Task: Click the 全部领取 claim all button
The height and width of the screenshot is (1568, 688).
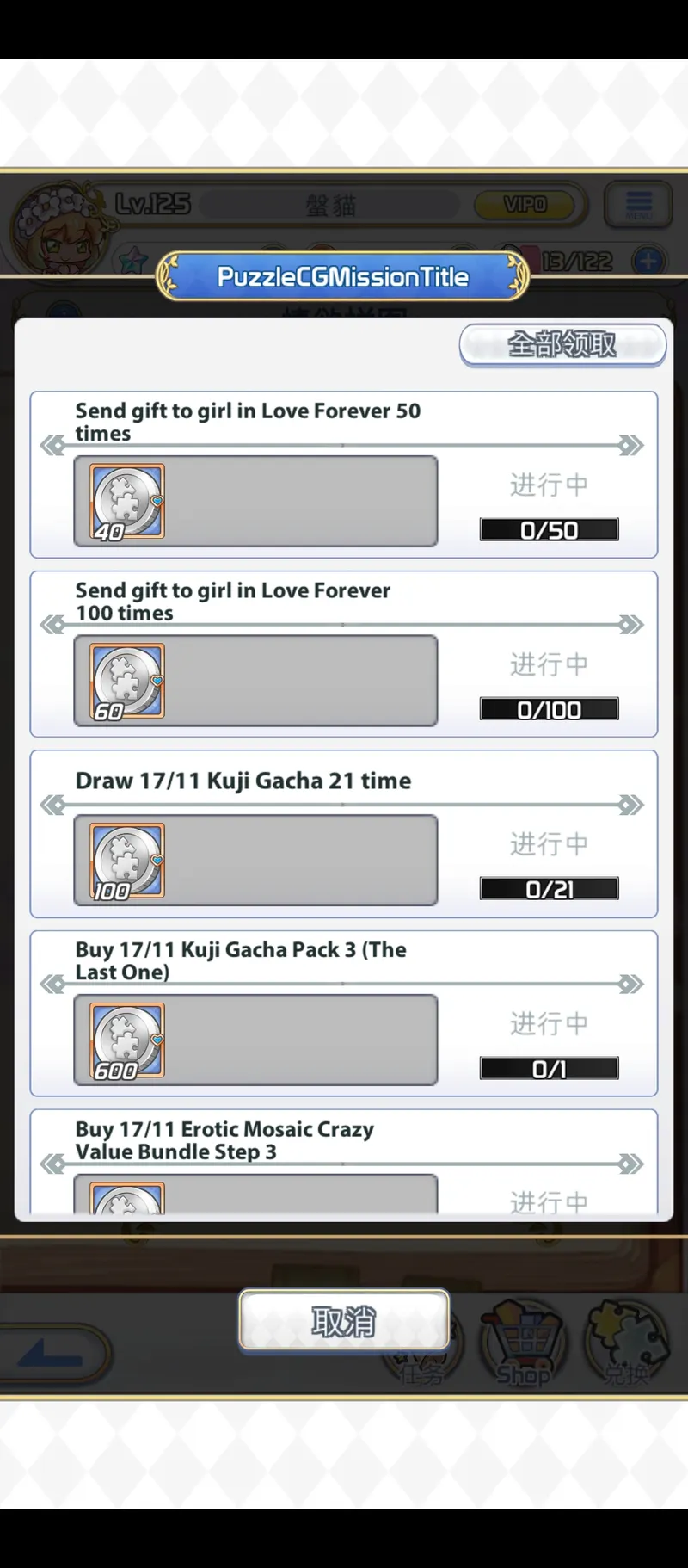Action: (562, 345)
